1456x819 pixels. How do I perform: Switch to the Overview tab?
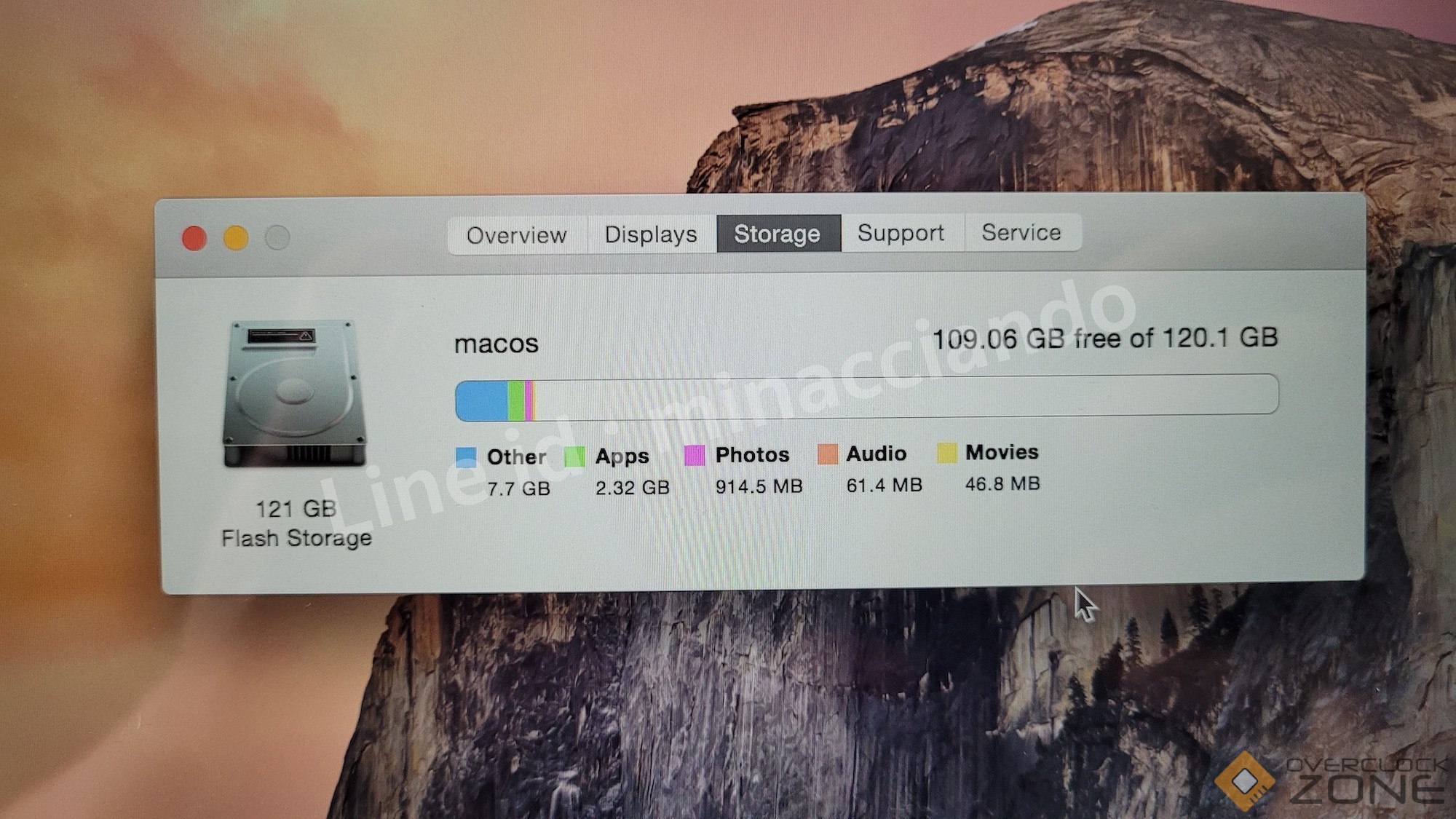tap(516, 235)
